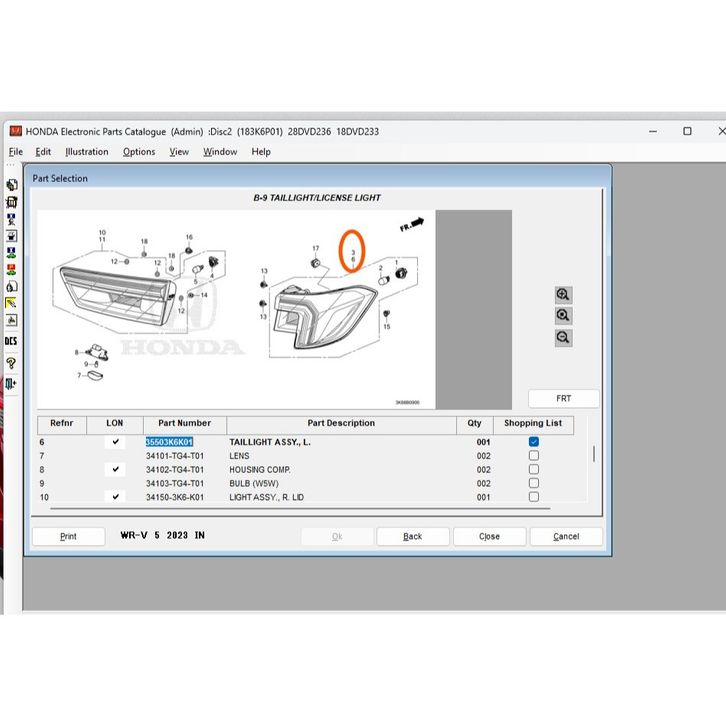
Task: Tick Shopping List checkbox for BULB (W5W)
Action: (534, 483)
